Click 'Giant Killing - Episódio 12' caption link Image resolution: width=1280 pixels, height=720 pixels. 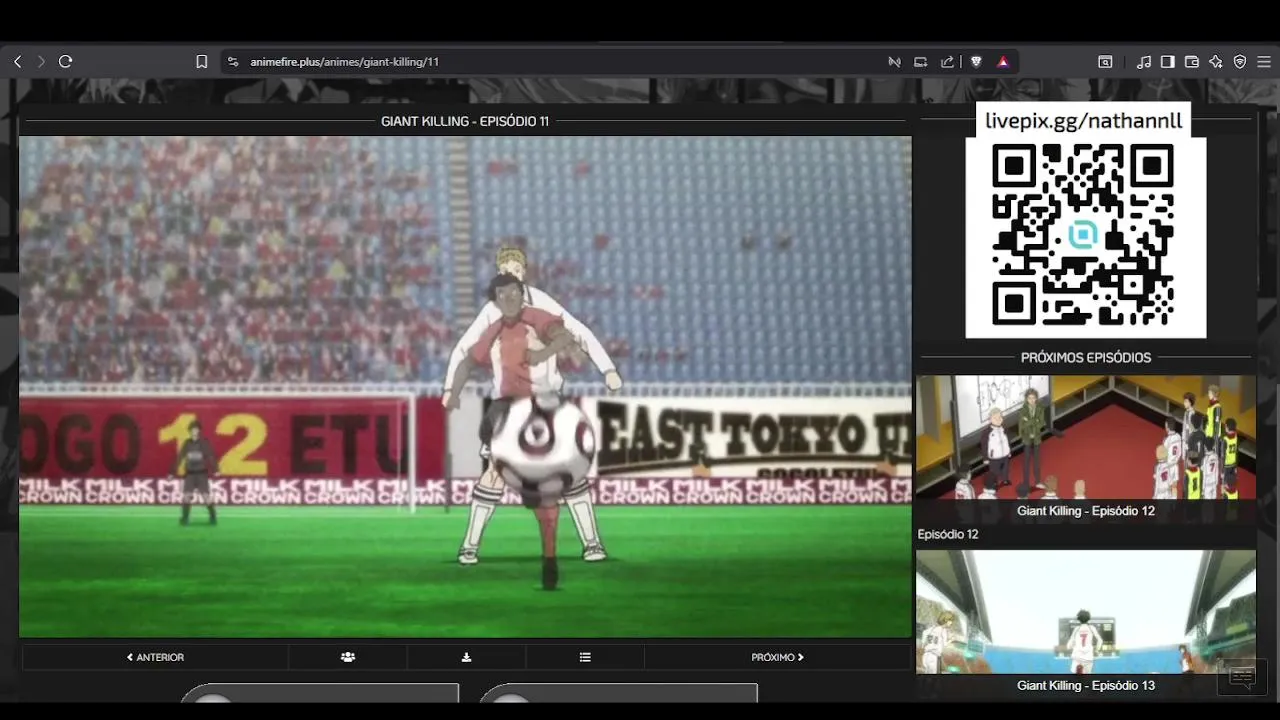(x=1086, y=511)
